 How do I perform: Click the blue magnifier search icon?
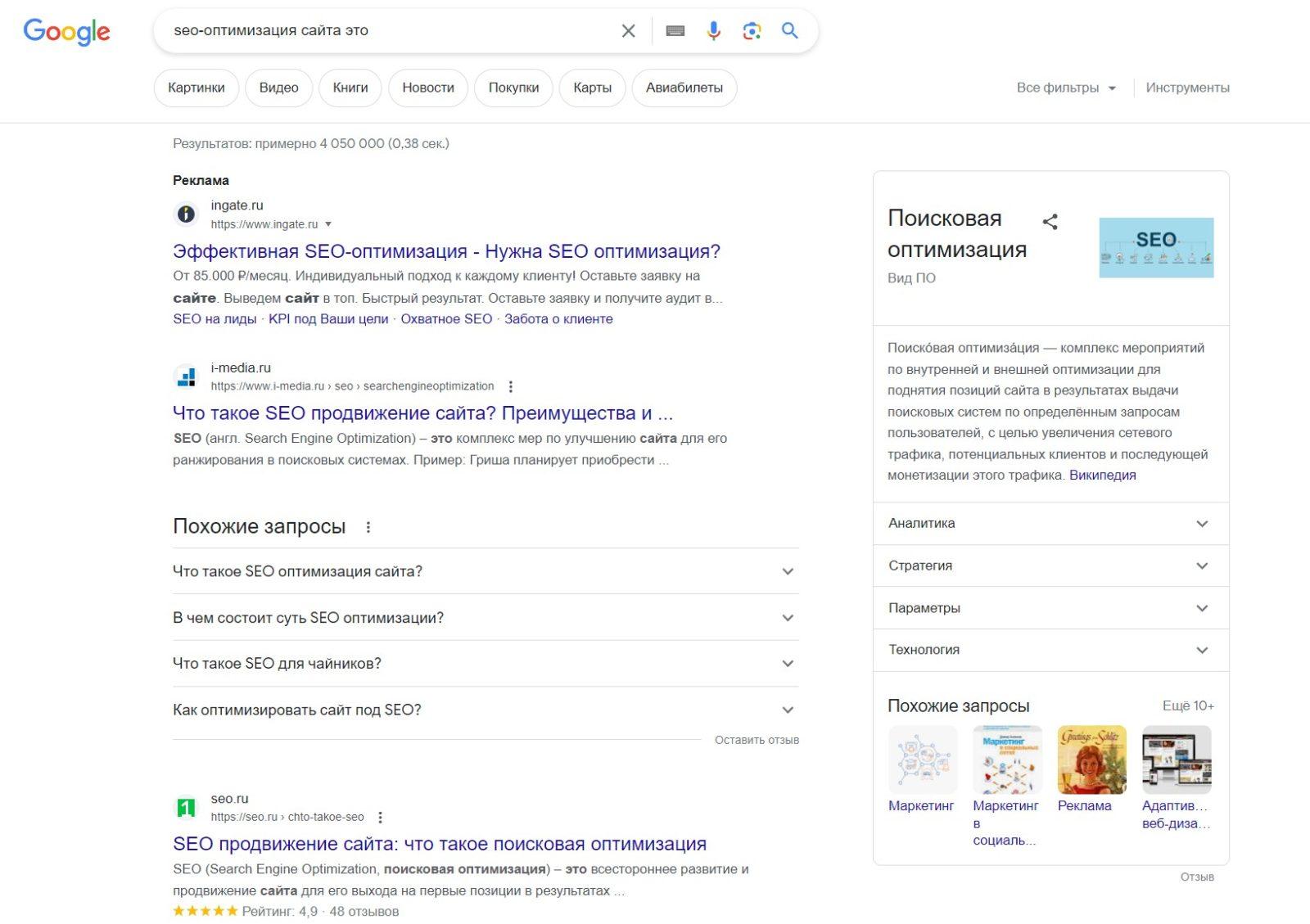(x=789, y=31)
